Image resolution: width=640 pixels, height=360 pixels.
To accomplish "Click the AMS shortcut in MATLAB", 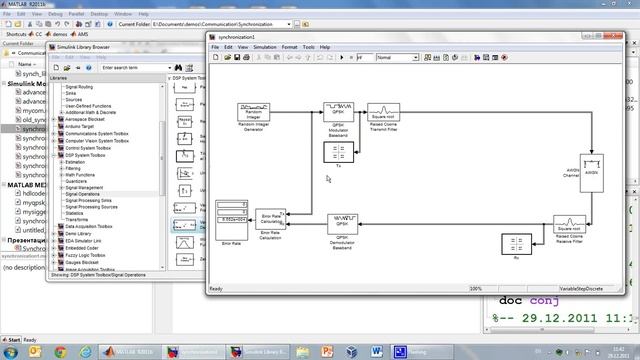I will [80, 34].
